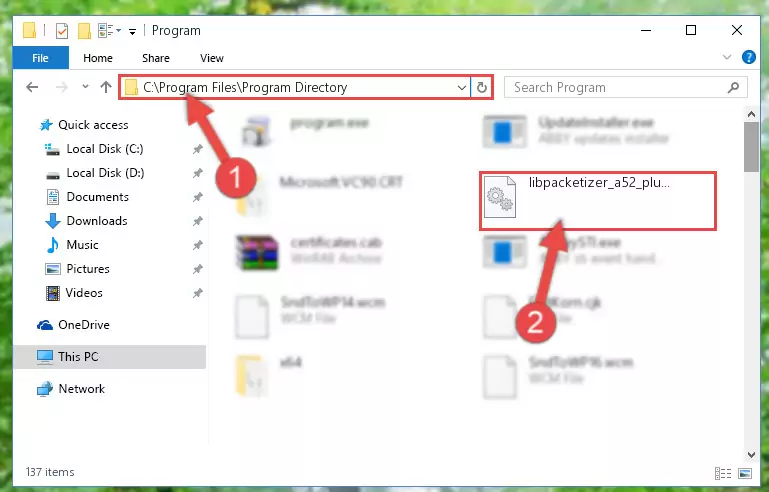Viewport: 769px width, 492px height.
Task: Open Explorer Help question mark icon
Action: pyautogui.click(x=748, y=57)
